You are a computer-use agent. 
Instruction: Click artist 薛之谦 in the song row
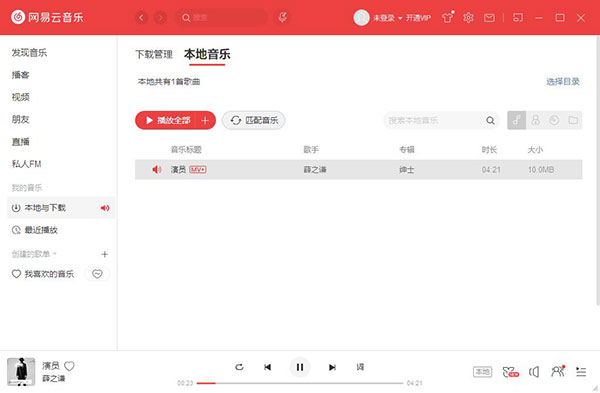[315, 170]
